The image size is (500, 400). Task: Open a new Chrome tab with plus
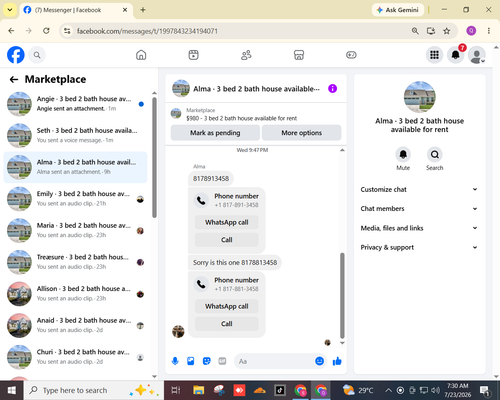click(x=143, y=10)
